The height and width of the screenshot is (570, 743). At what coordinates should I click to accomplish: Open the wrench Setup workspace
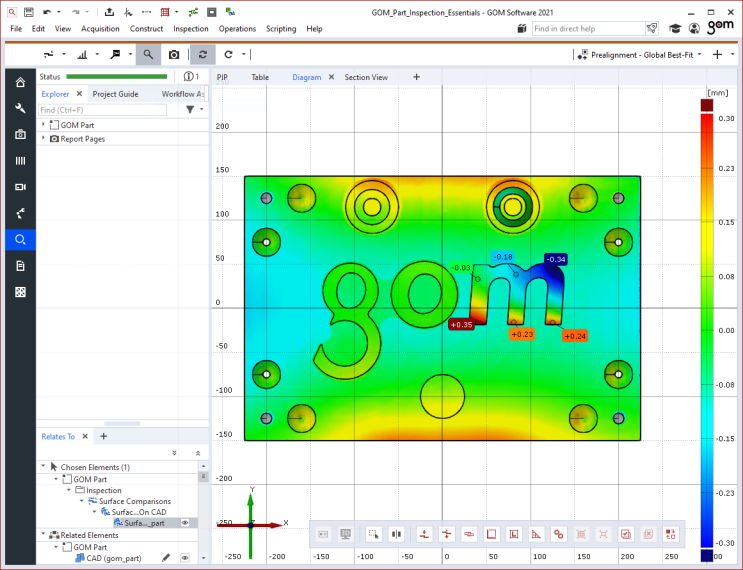[20, 108]
